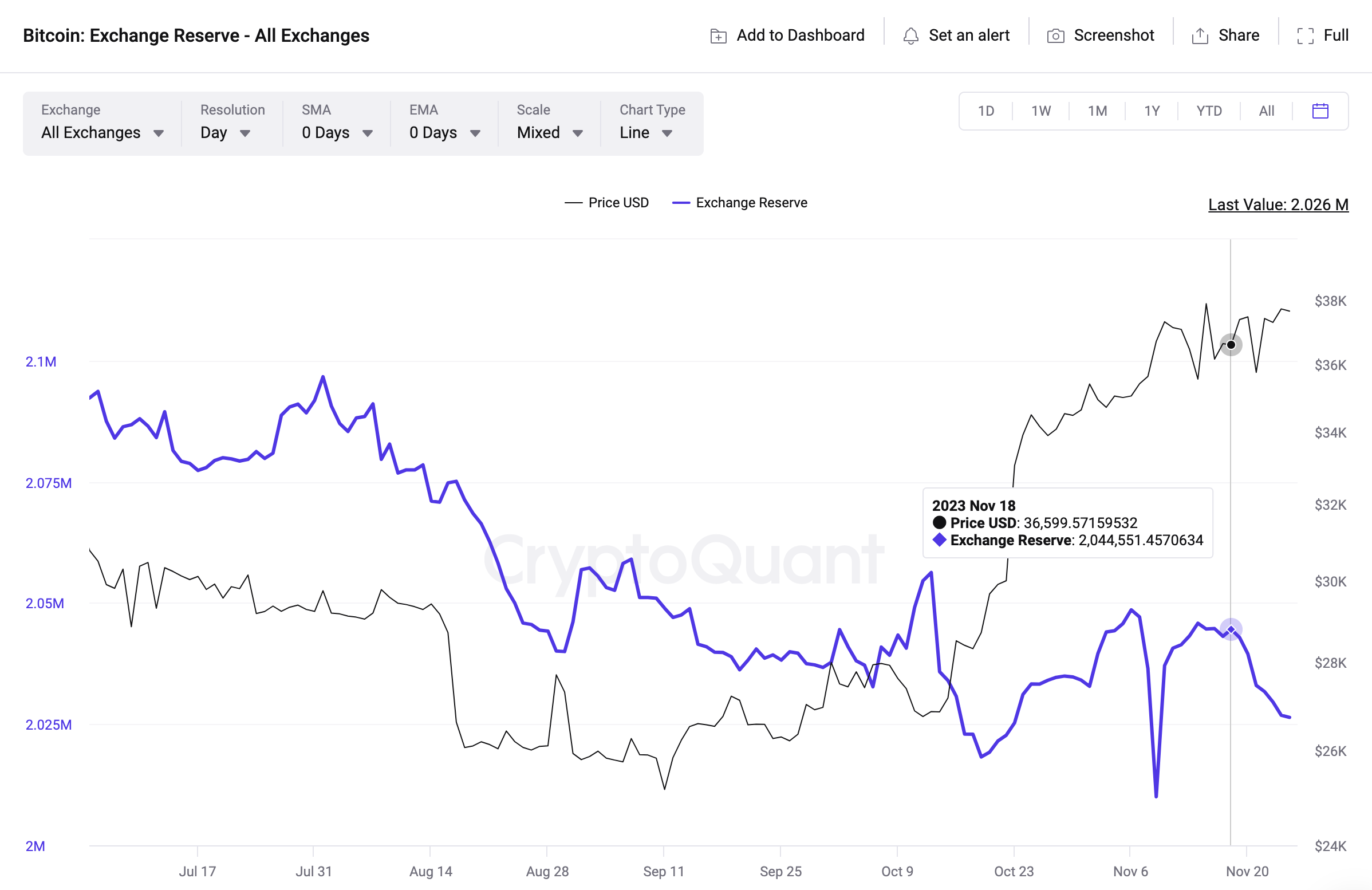Click the Add to Dashboard icon
This screenshot has width=1372, height=890.
(716, 36)
